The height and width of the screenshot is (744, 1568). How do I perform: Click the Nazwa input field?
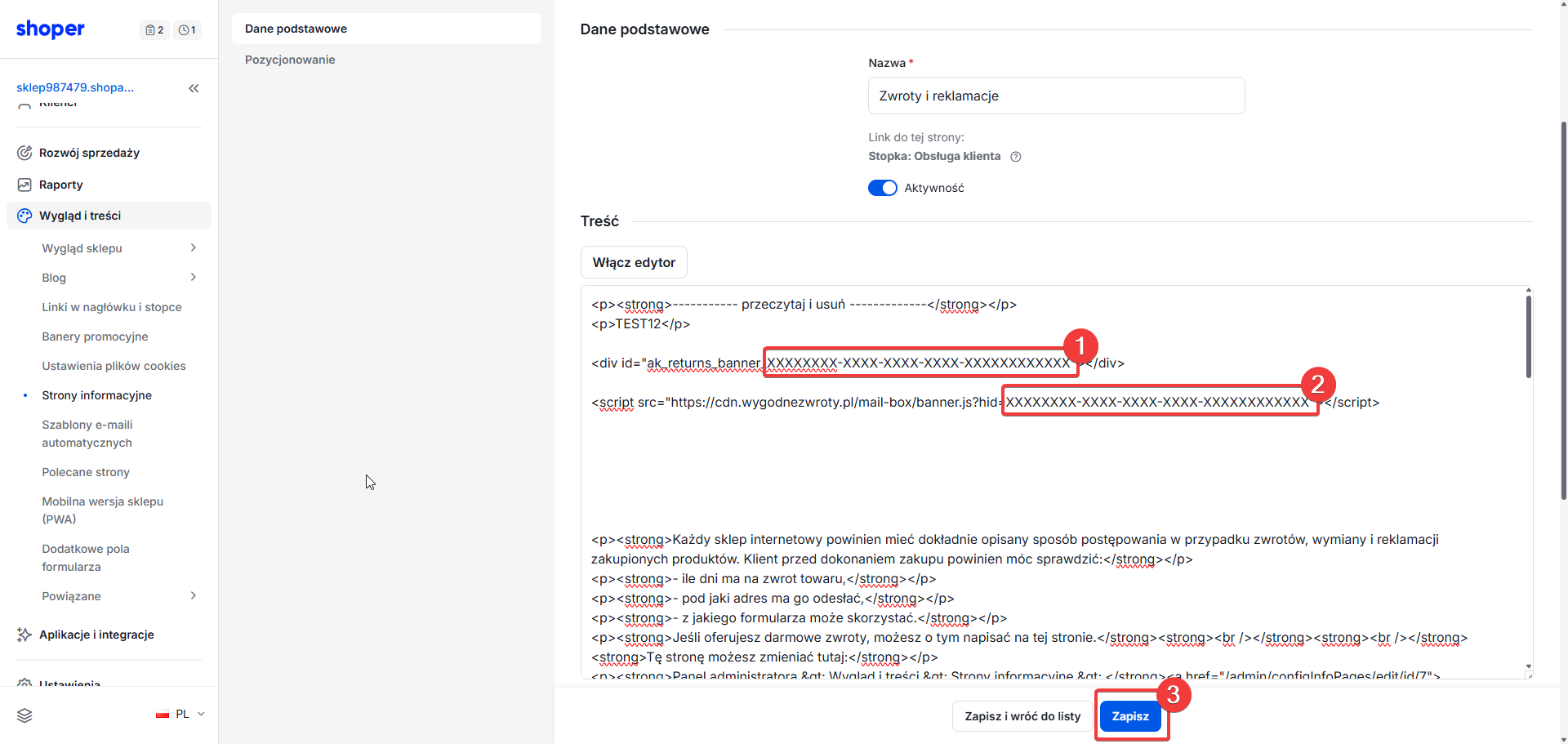[x=1056, y=96]
